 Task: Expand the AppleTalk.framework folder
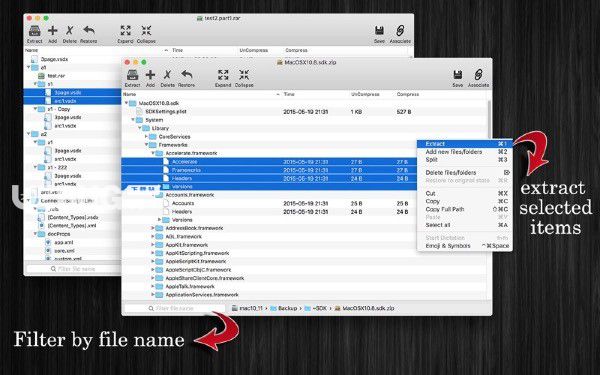pos(153,286)
